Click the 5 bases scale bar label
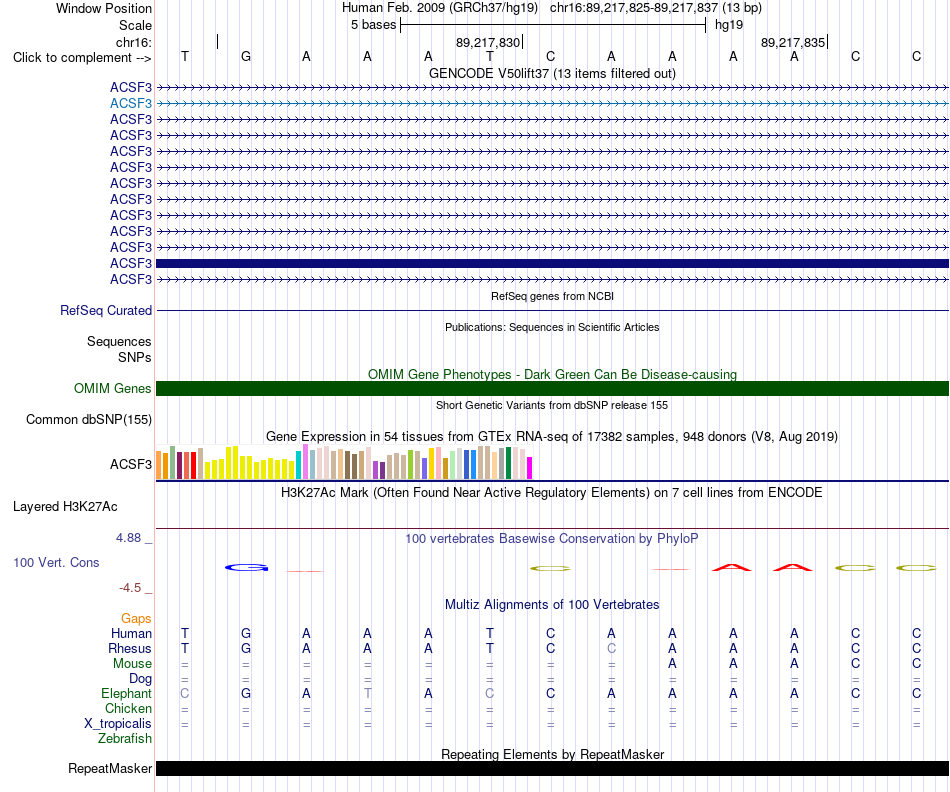This screenshot has width=950, height=792. pyautogui.click(x=373, y=25)
